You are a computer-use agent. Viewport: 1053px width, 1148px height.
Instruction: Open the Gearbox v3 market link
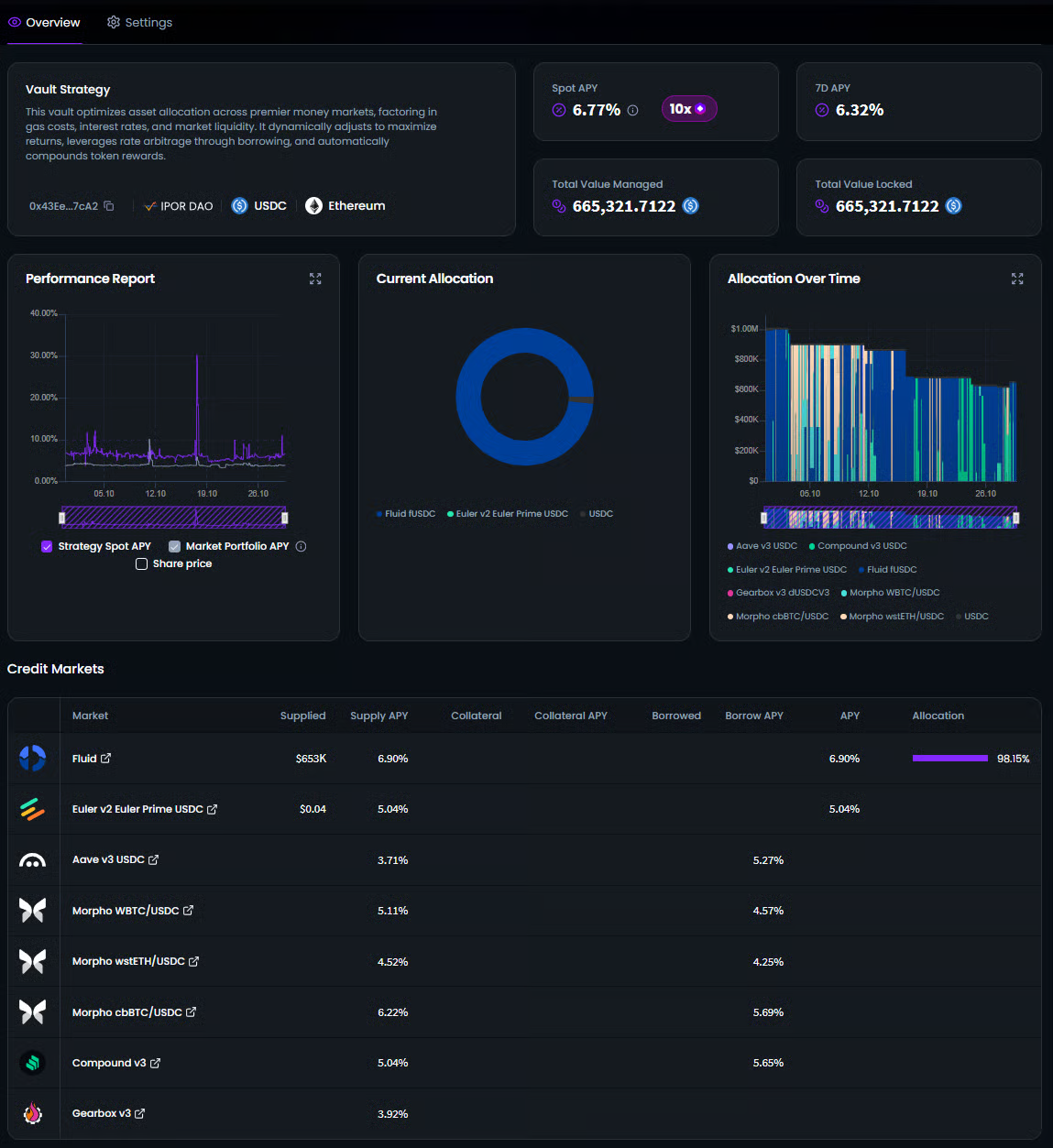pos(140,1114)
